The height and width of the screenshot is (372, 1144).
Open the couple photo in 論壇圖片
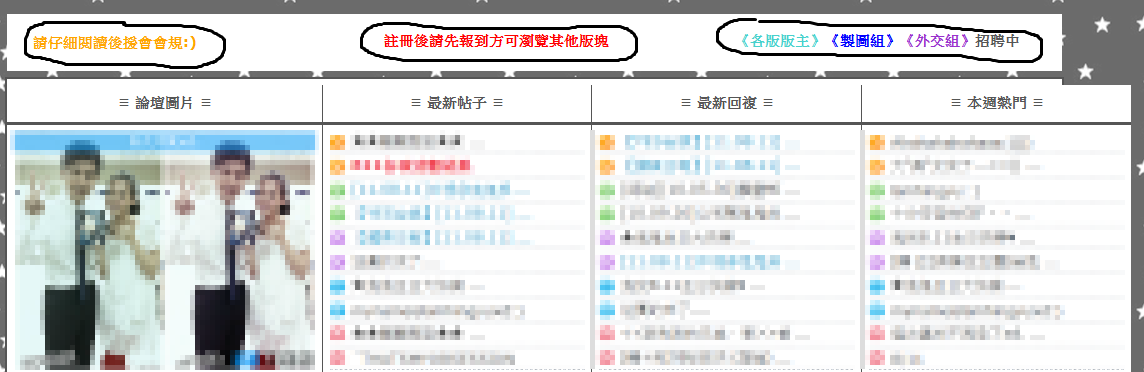point(165,250)
